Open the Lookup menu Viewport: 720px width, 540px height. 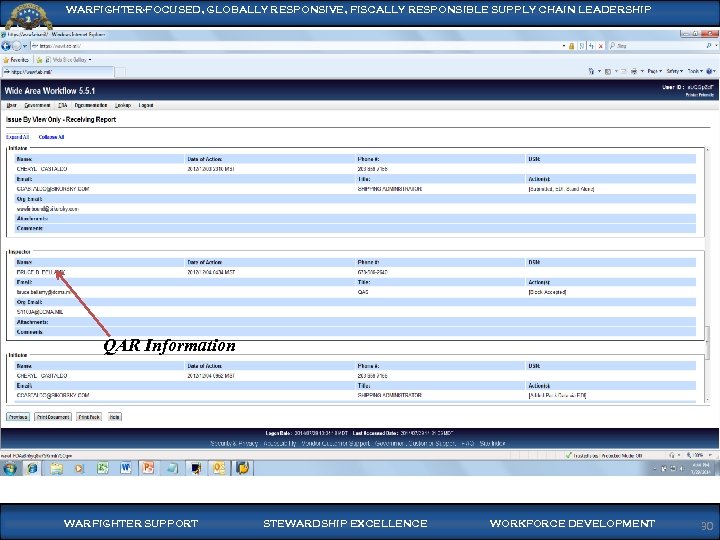pos(123,105)
